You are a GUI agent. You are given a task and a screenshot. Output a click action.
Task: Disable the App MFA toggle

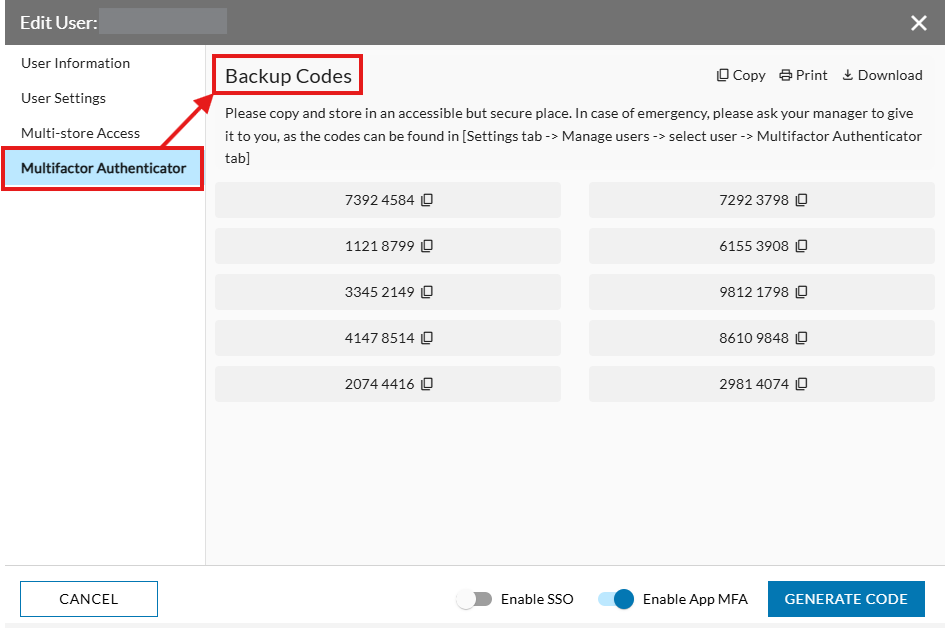click(617, 599)
